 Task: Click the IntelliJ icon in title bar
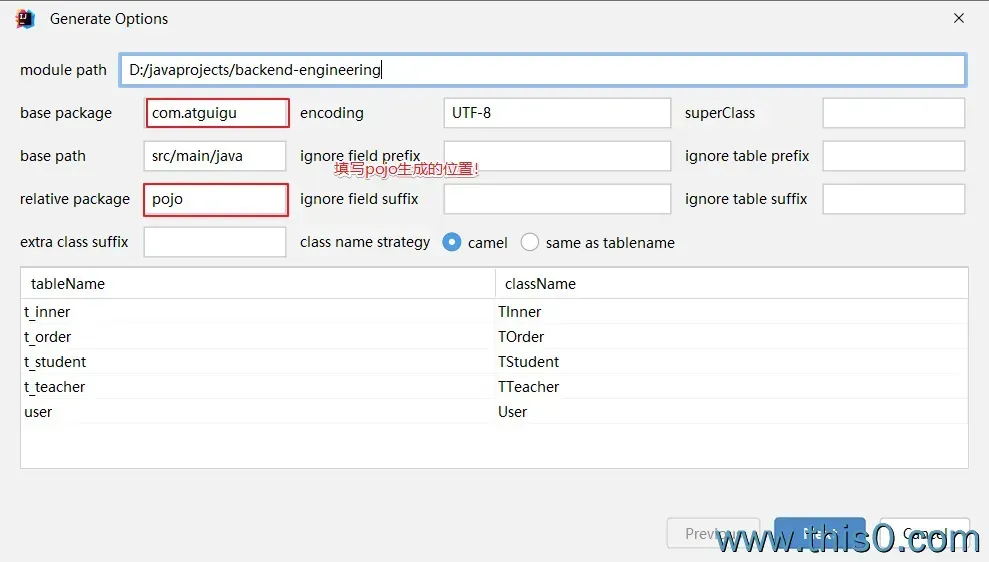26,19
